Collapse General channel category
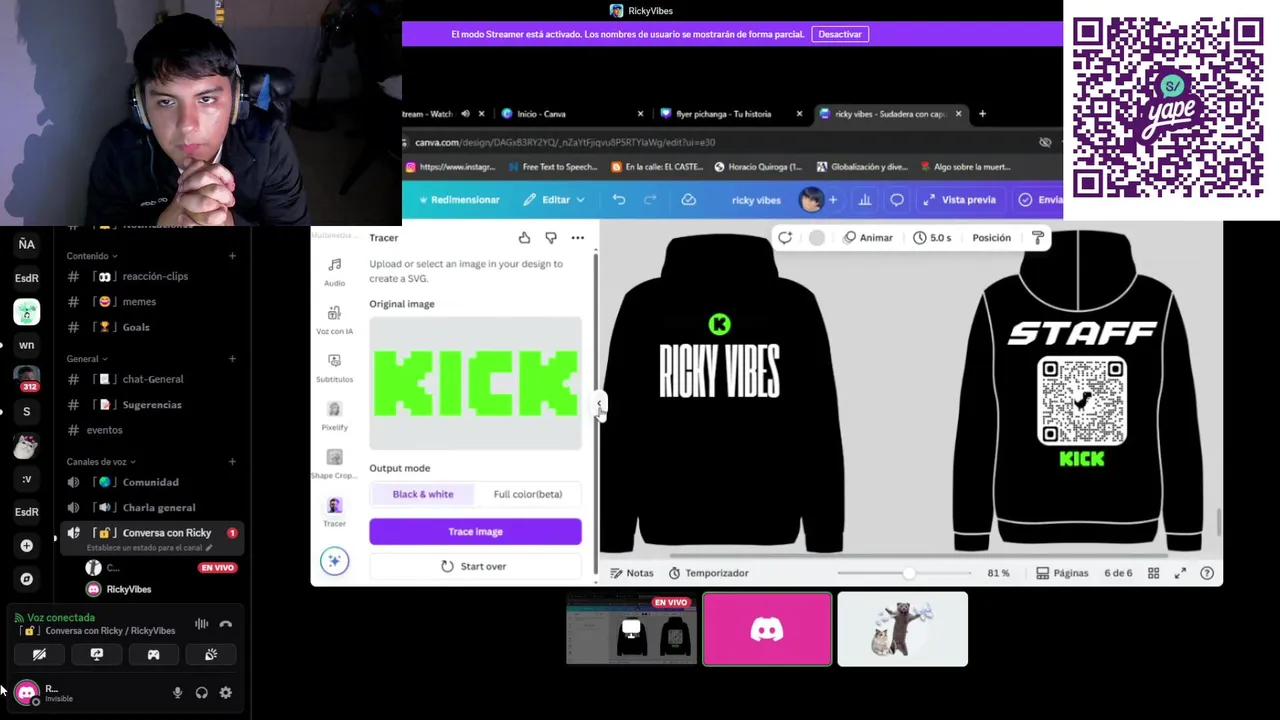Screen dimensions: 1280x720 (87, 359)
